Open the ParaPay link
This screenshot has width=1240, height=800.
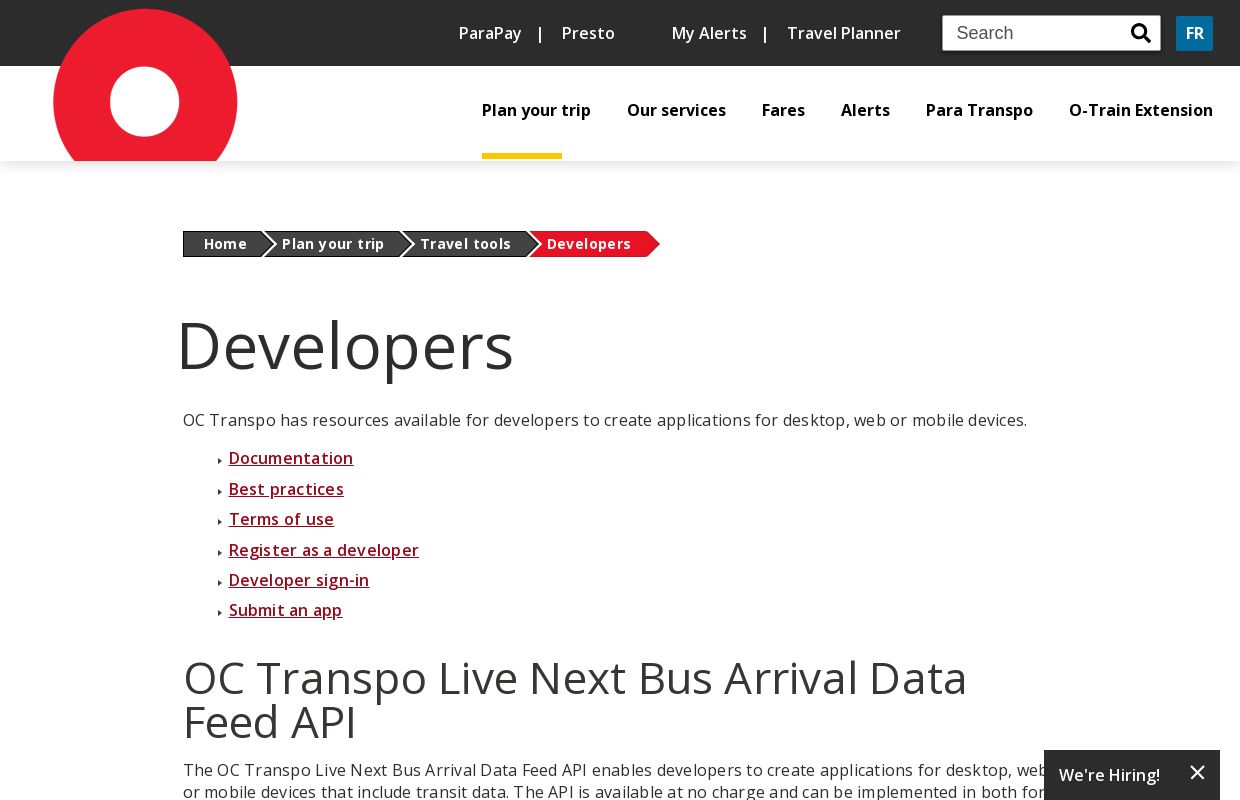(490, 33)
